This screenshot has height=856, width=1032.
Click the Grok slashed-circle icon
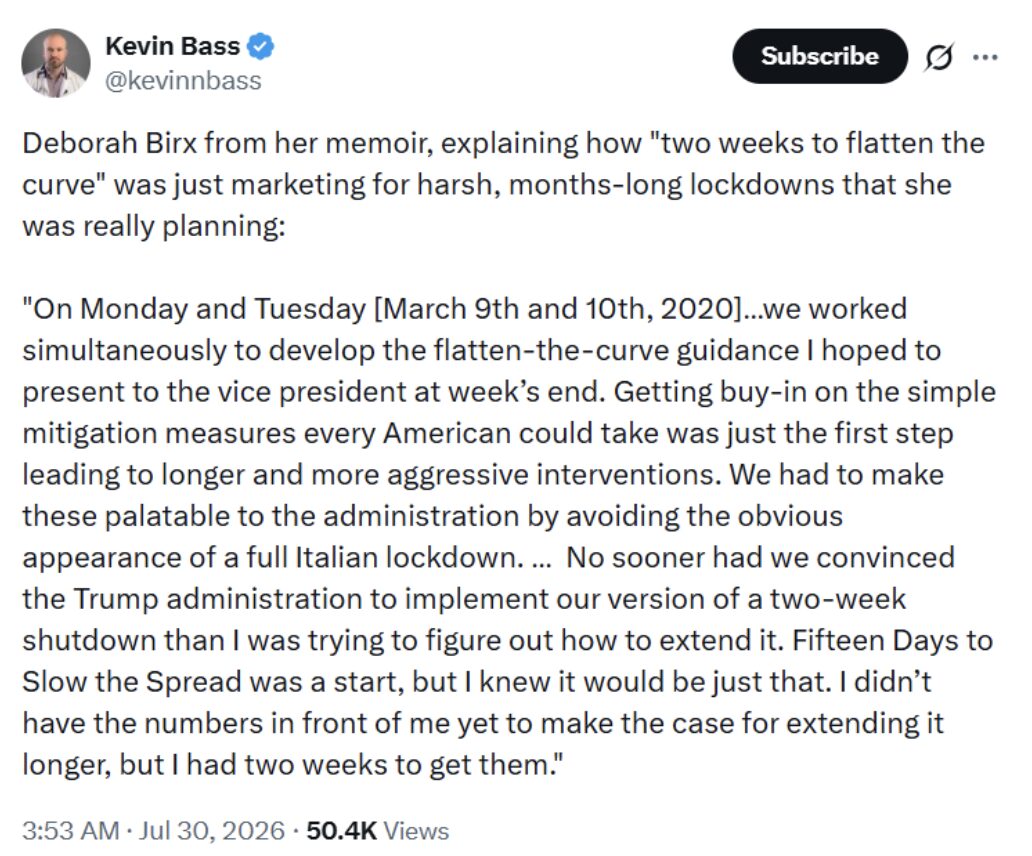(x=938, y=57)
